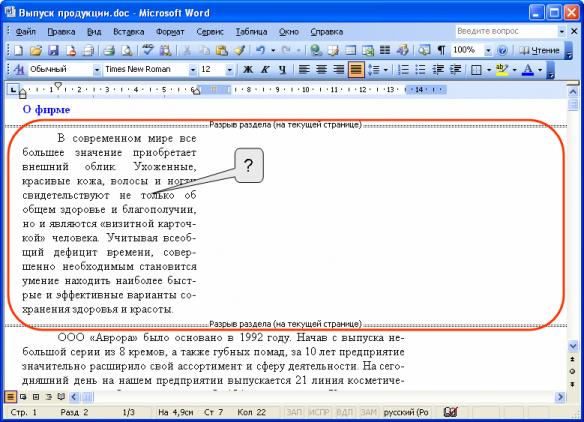The image size is (584, 422).
Task: Switch to outline view button
Action: (x=48, y=397)
